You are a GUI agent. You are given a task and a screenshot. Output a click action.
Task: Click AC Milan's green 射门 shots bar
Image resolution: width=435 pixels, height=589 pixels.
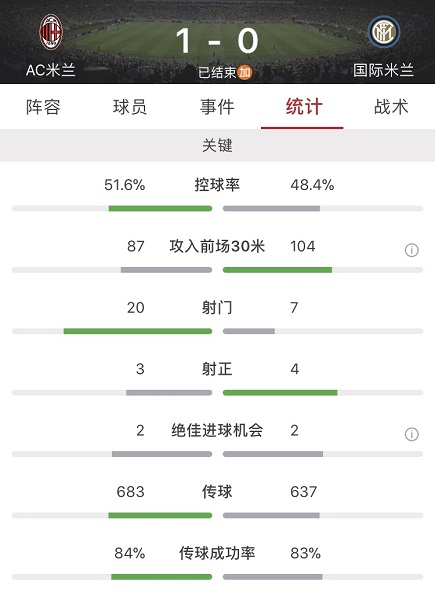pyautogui.click(x=138, y=331)
